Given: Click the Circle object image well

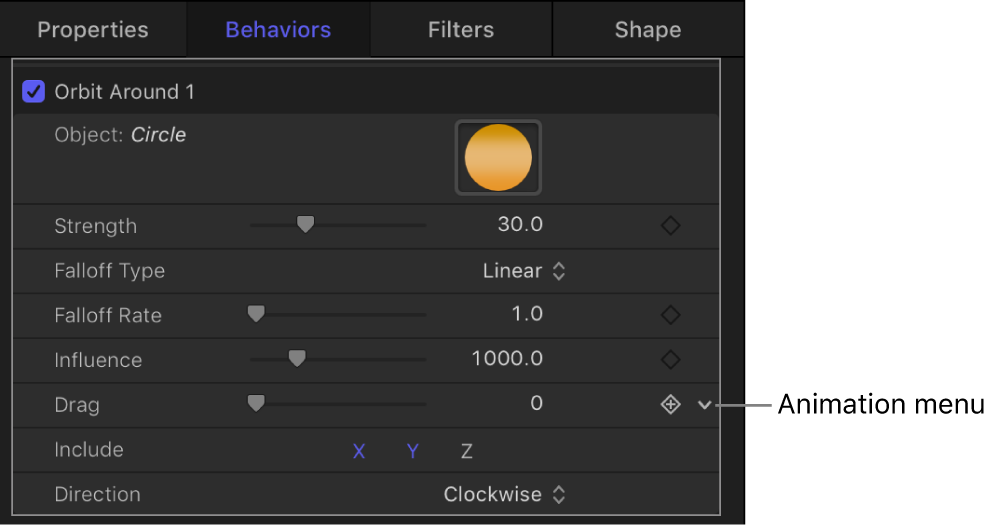Looking at the screenshot, I should tap(498, 157).
